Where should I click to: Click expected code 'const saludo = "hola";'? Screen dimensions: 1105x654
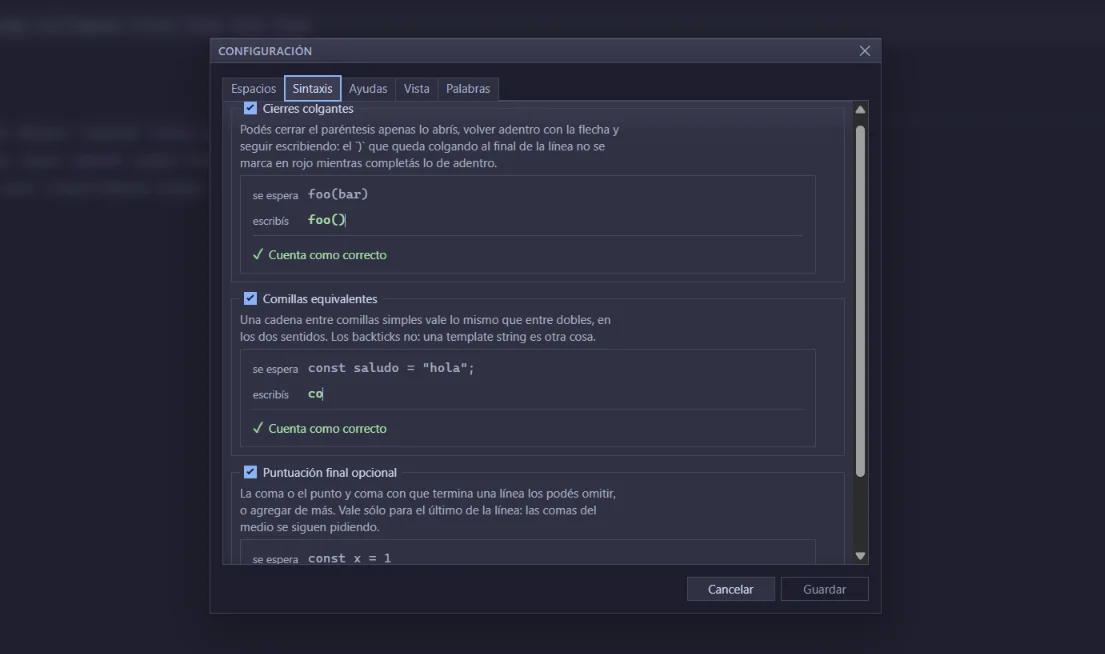391,368
